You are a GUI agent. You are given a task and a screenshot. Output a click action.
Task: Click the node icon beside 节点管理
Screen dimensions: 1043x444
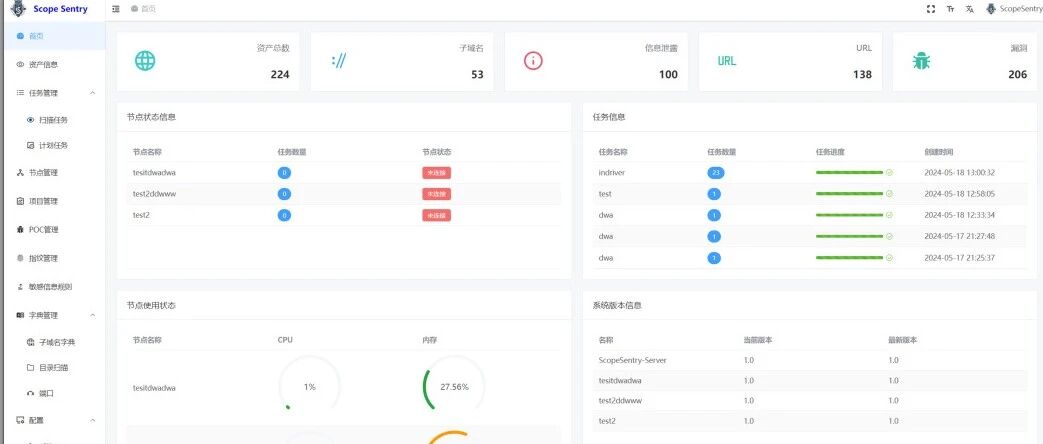[x=20, y=172]
